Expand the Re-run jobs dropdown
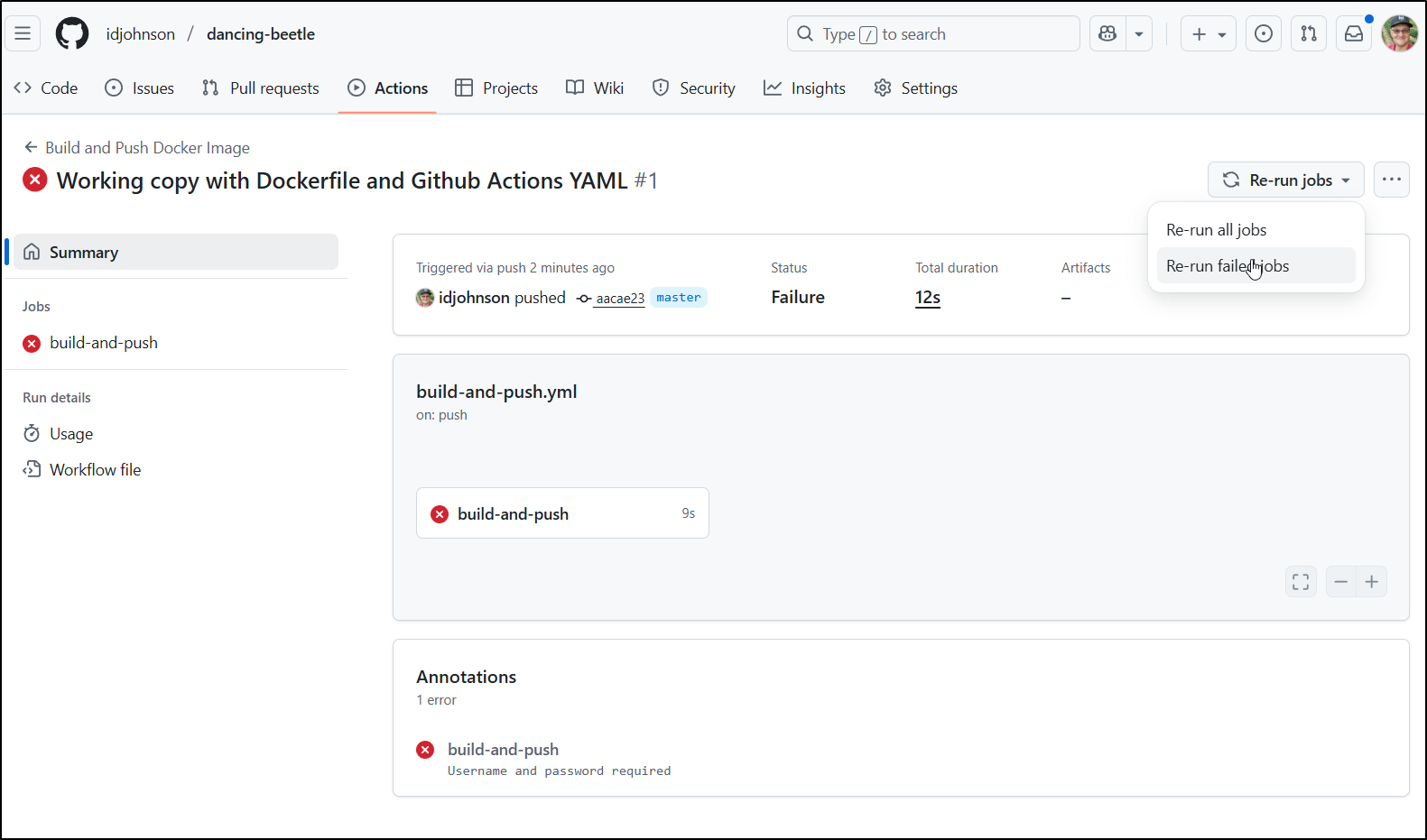This screenshot has height=840, width=1427. click(1285, 180)
